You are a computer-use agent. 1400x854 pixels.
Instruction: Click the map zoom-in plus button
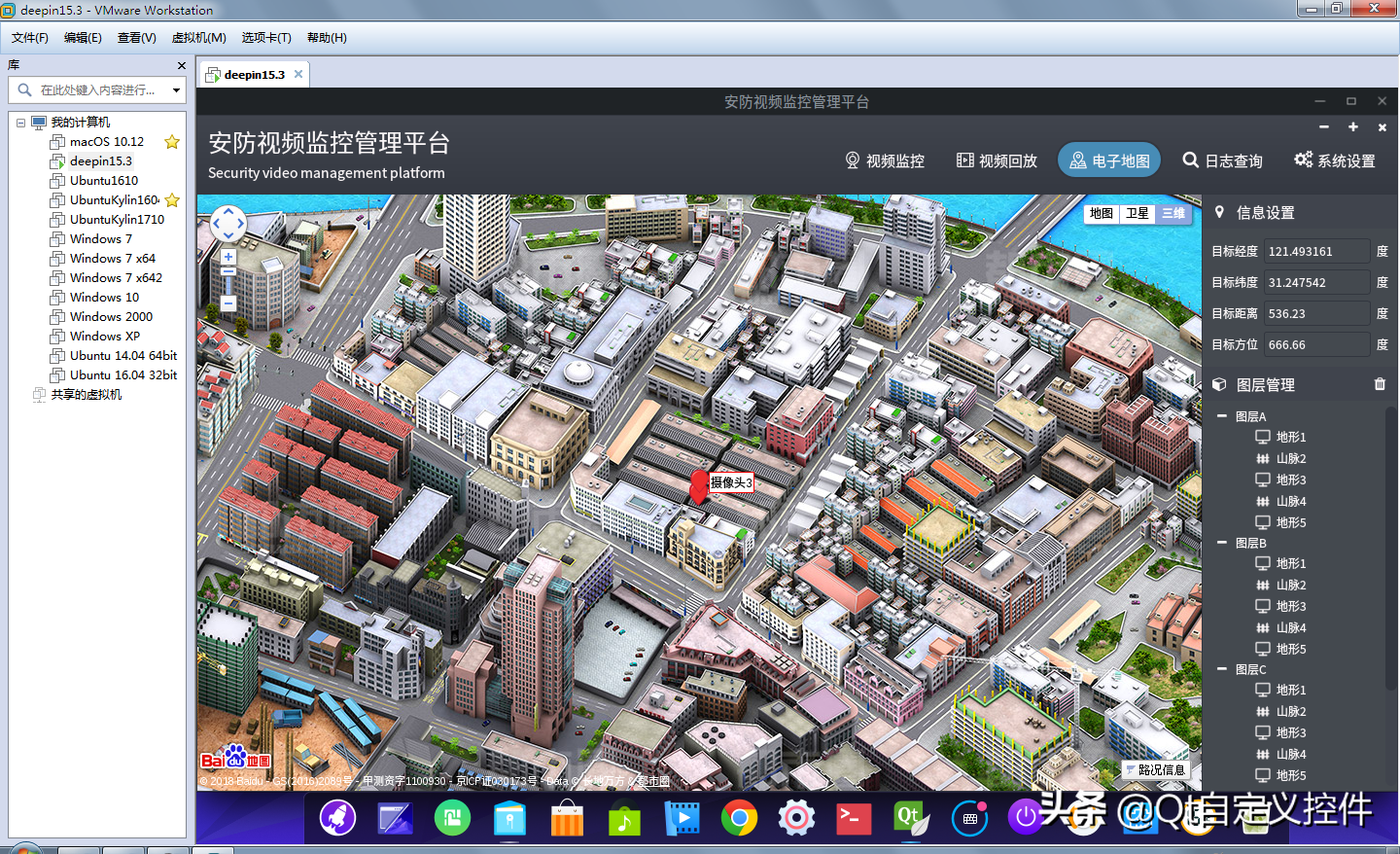pos(228,258)
